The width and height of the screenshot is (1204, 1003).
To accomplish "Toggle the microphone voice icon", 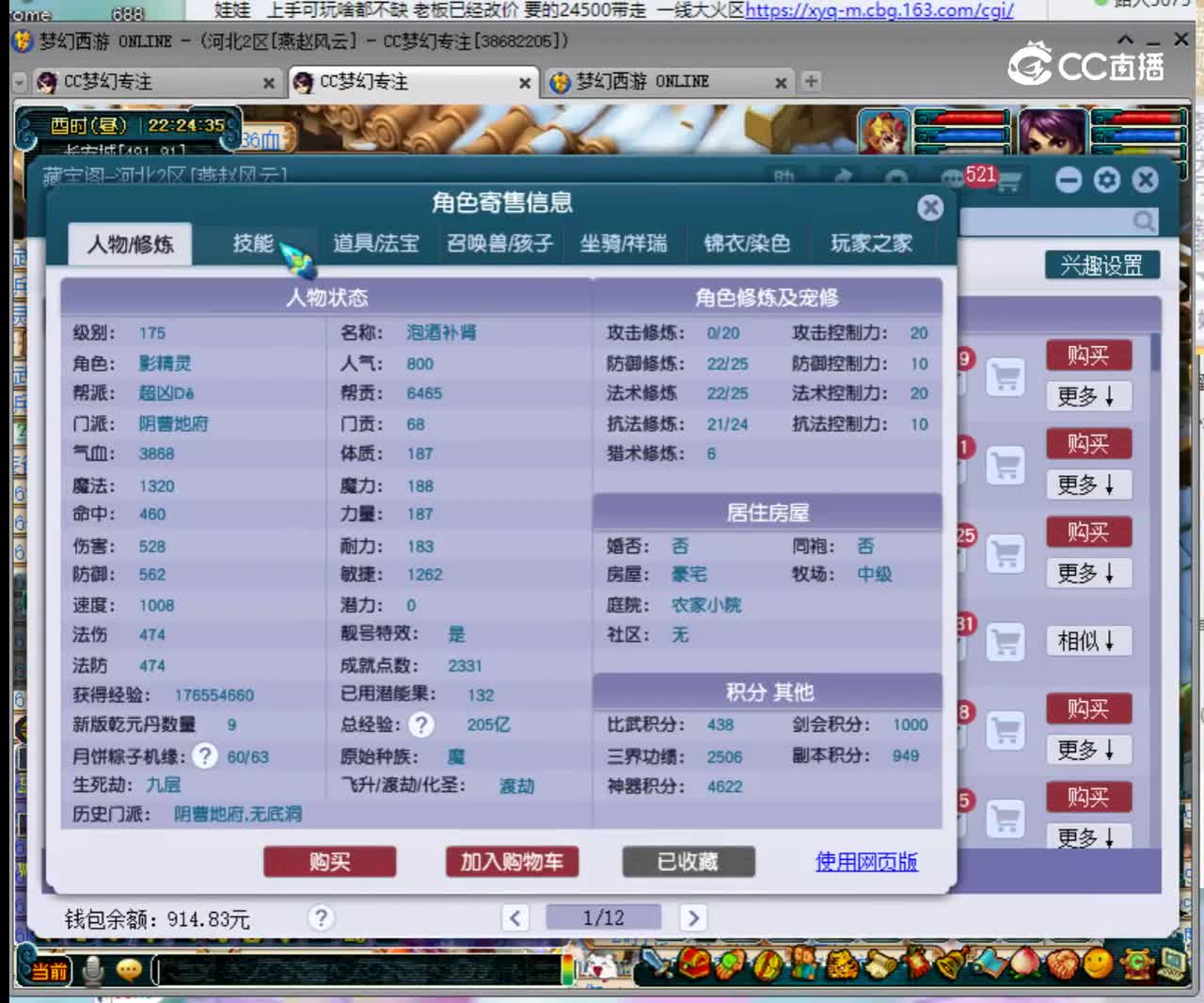I will pyautogui.click(x=92, y=969).
